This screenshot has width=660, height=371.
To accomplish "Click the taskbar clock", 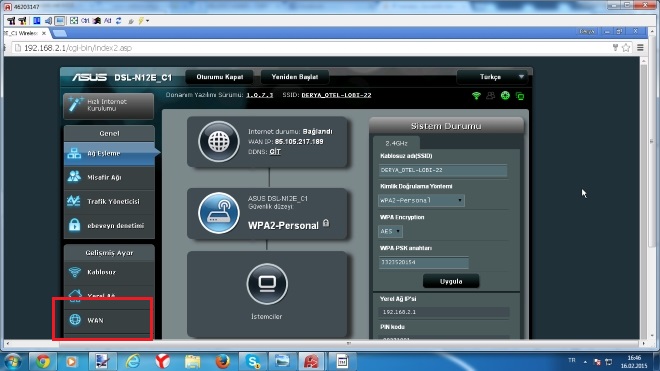I will 634,362.
